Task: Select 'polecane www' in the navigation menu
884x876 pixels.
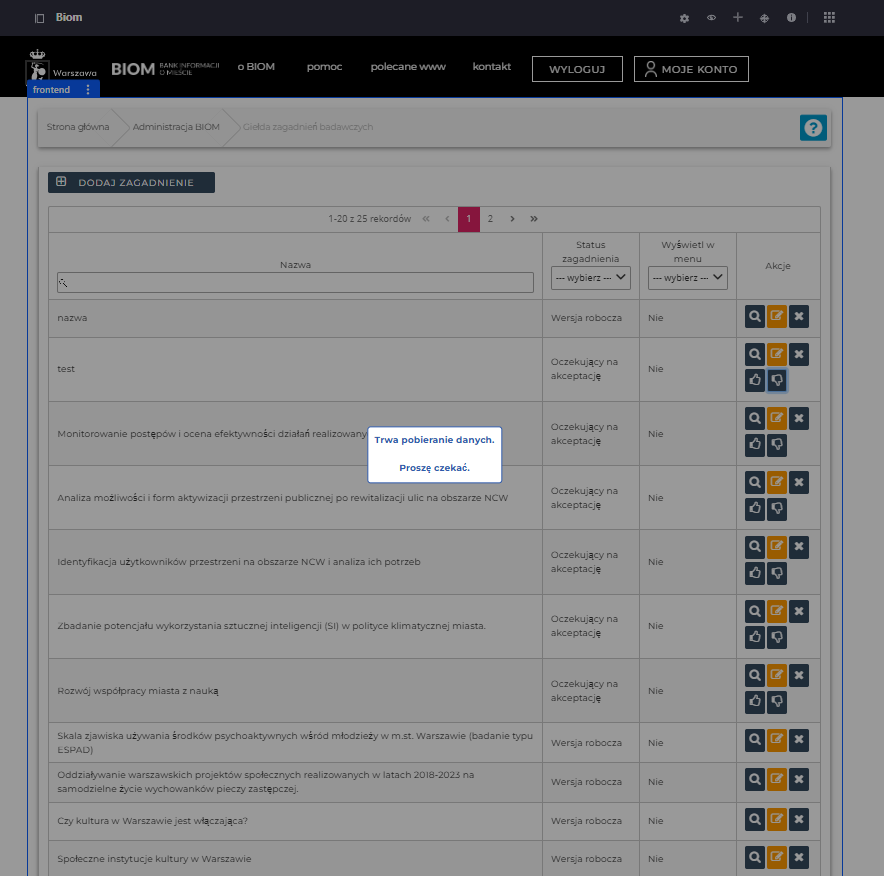Action: 408,67
